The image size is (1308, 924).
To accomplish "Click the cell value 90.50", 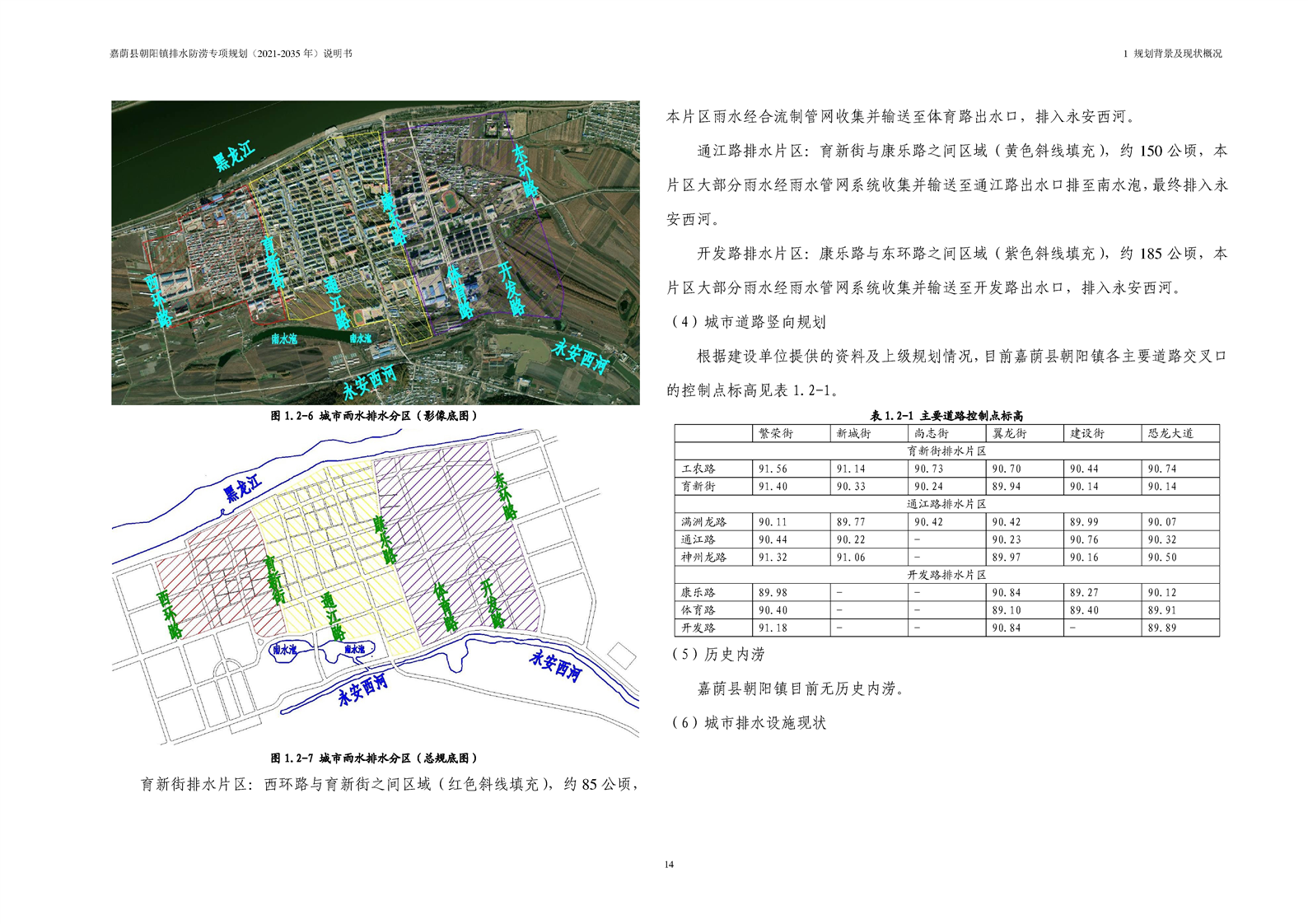I will 1162,558.
